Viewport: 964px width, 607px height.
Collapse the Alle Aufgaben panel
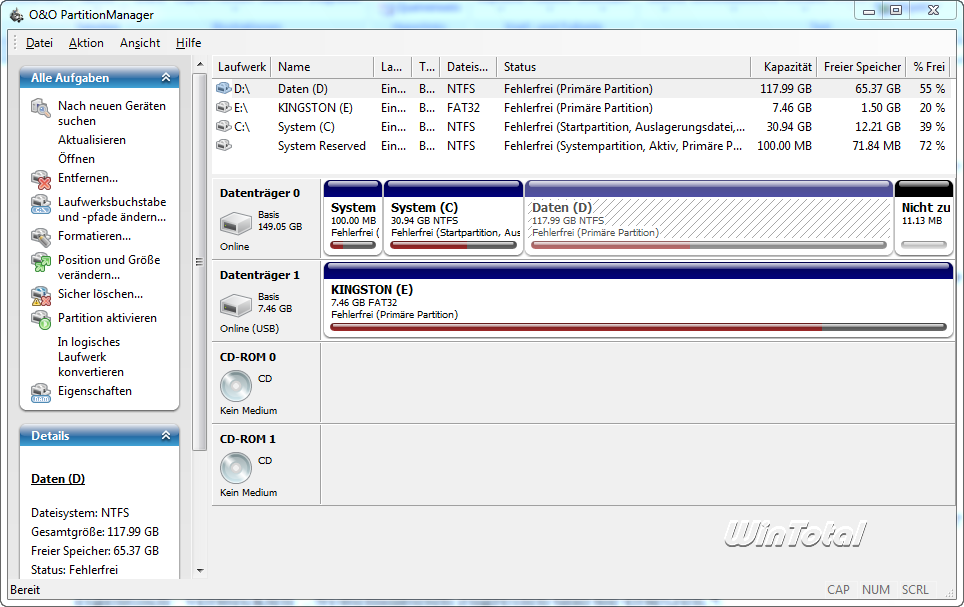[x=165, y=77]
